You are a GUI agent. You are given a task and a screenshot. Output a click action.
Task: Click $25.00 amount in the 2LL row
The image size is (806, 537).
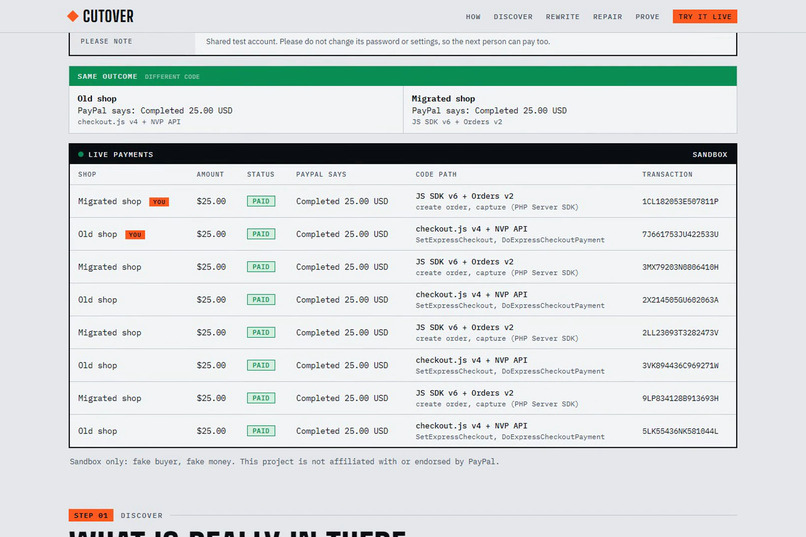tap(211, 333)
